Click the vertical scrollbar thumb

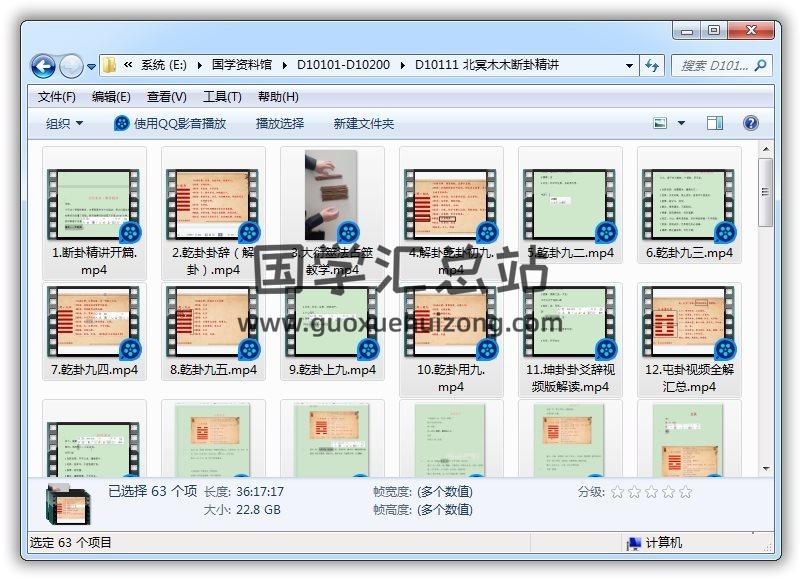766,192
